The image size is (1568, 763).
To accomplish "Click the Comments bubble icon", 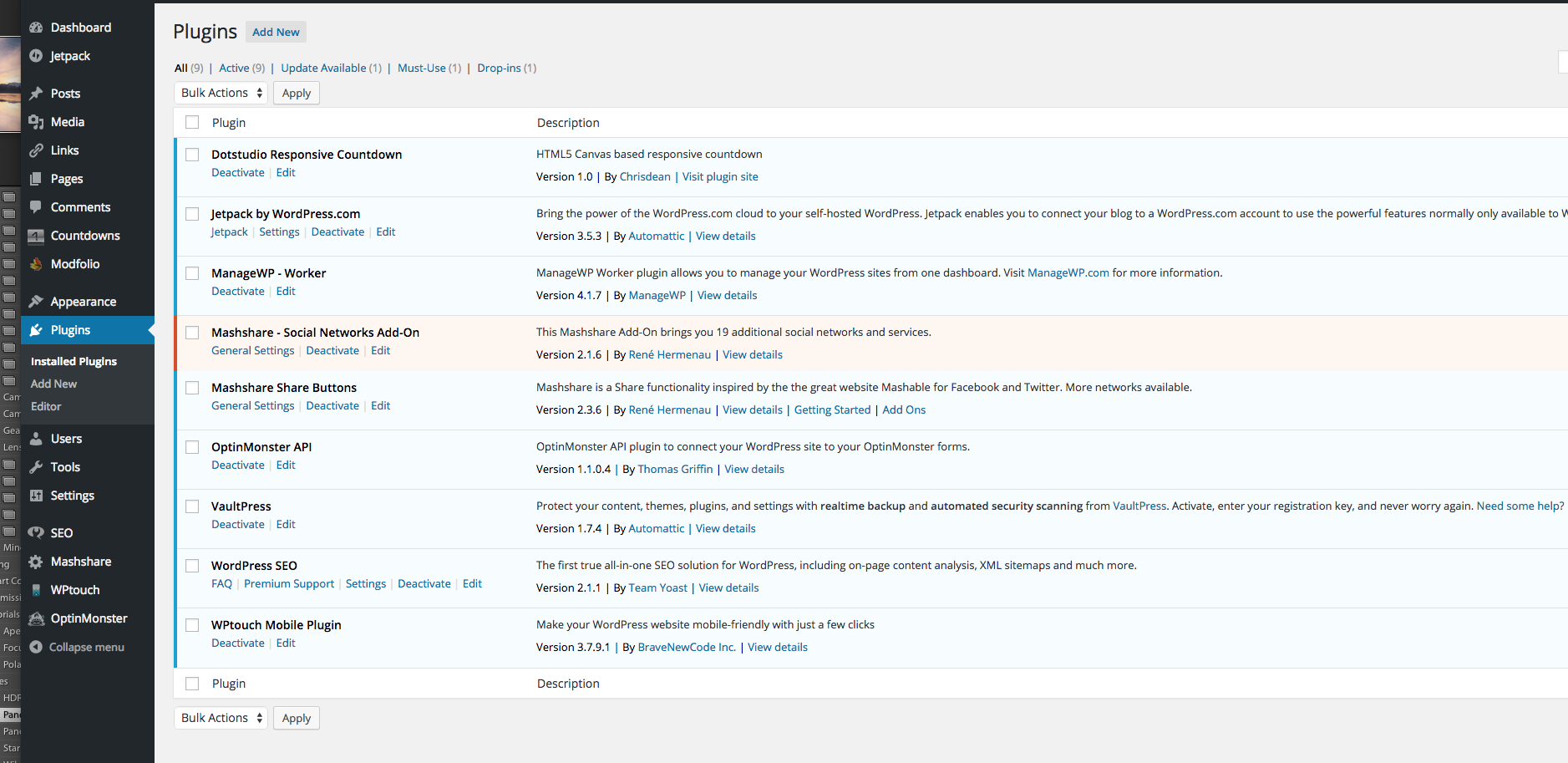I will [x=36, y=207].
